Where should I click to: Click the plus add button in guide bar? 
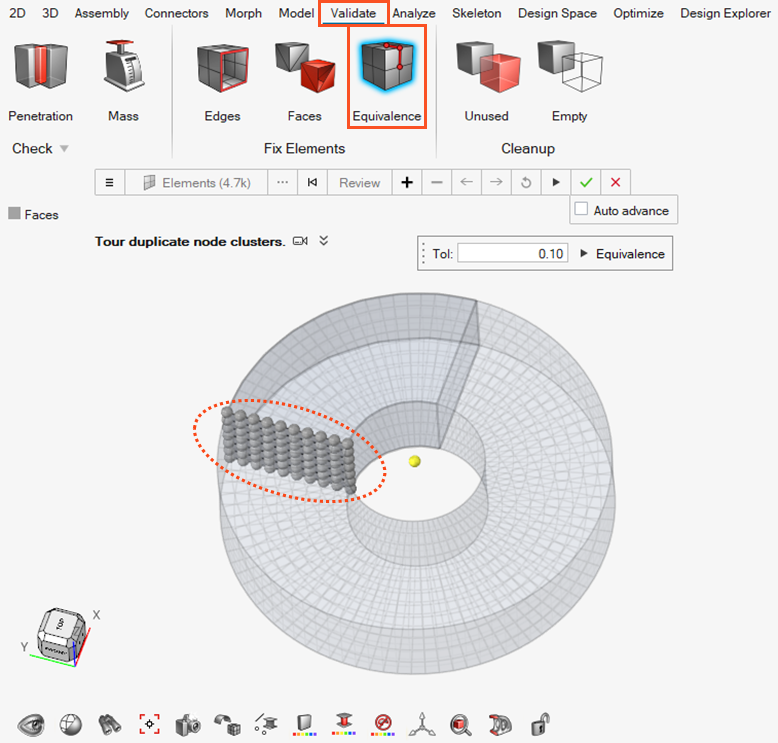click(407, 183)
